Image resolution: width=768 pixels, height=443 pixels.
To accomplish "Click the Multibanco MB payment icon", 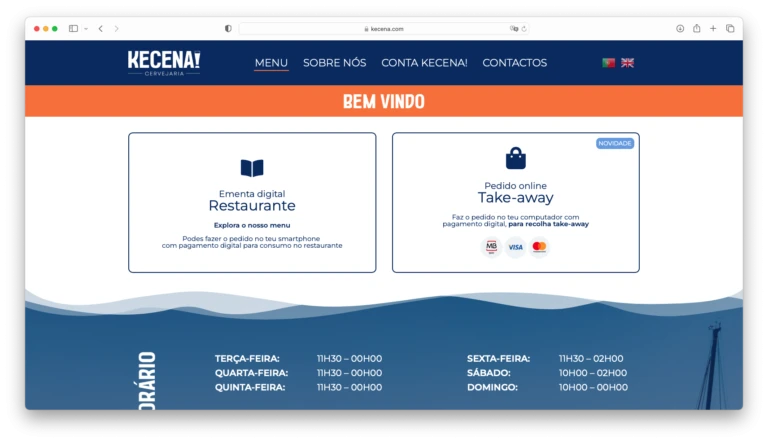I will (x=491, y=247).
